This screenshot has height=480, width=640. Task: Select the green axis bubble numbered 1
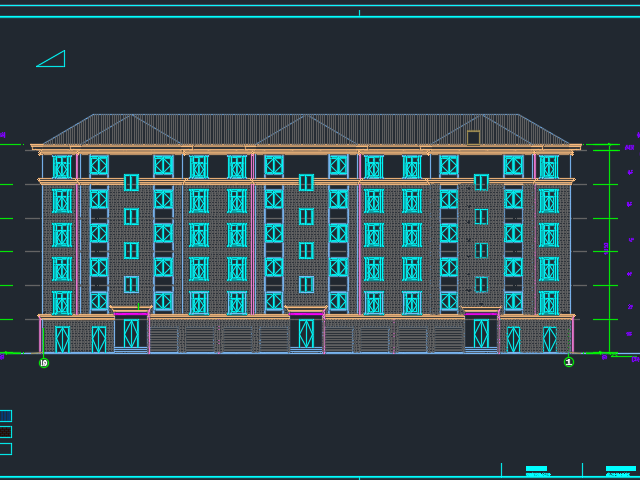click(x=569, y=361)
